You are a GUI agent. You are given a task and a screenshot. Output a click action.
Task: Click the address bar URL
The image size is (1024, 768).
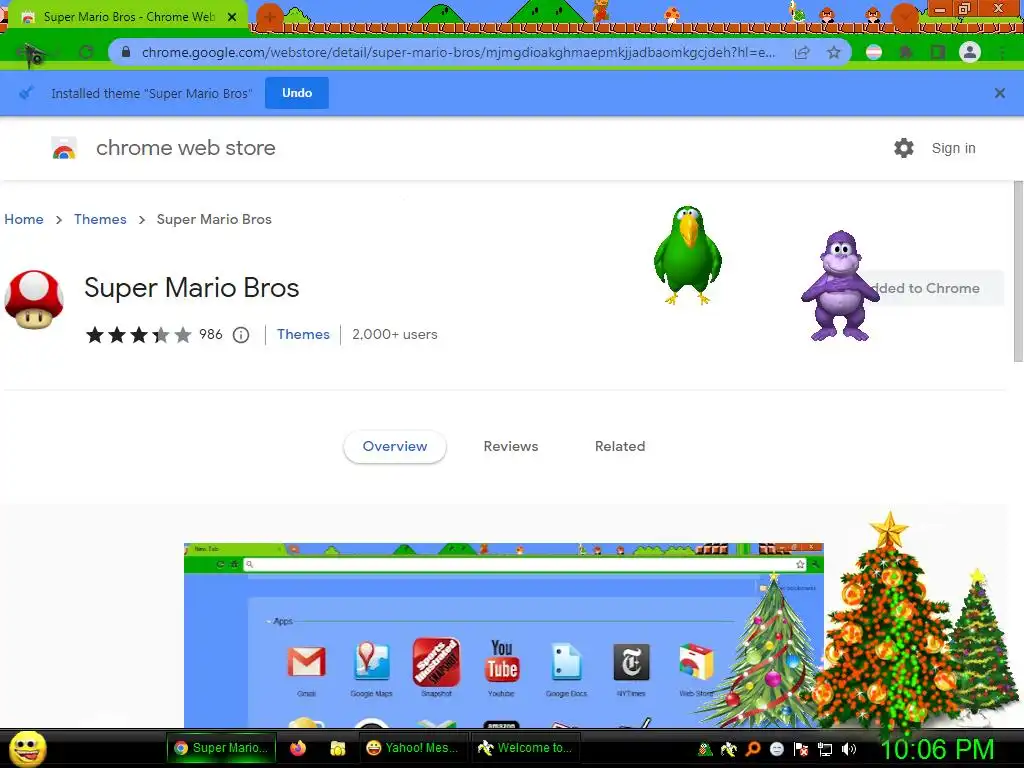pos(458,52)
